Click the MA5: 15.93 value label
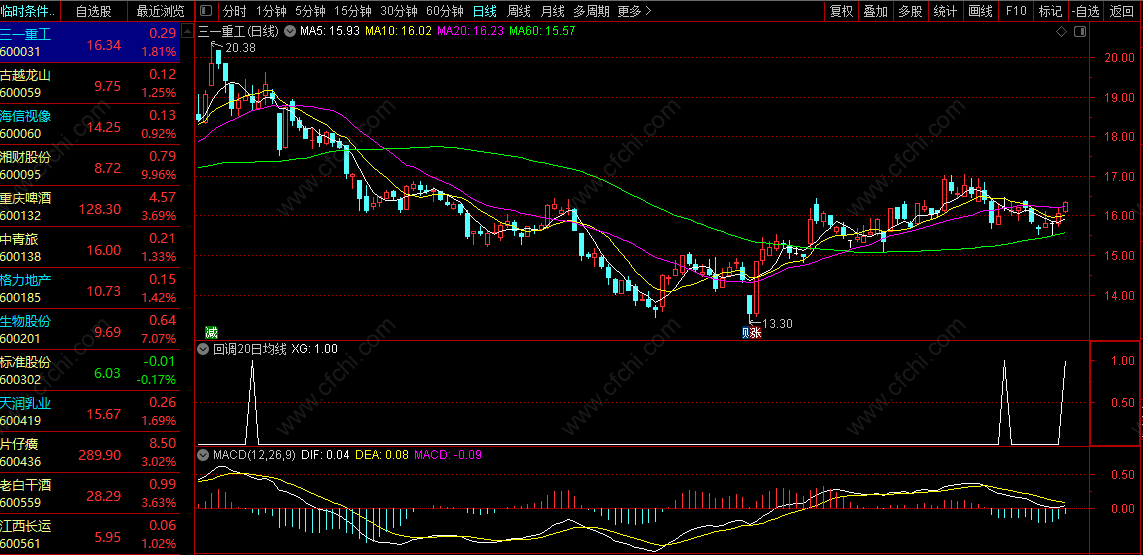This screenshot has height=555, width=1143. tap(330, 31)
